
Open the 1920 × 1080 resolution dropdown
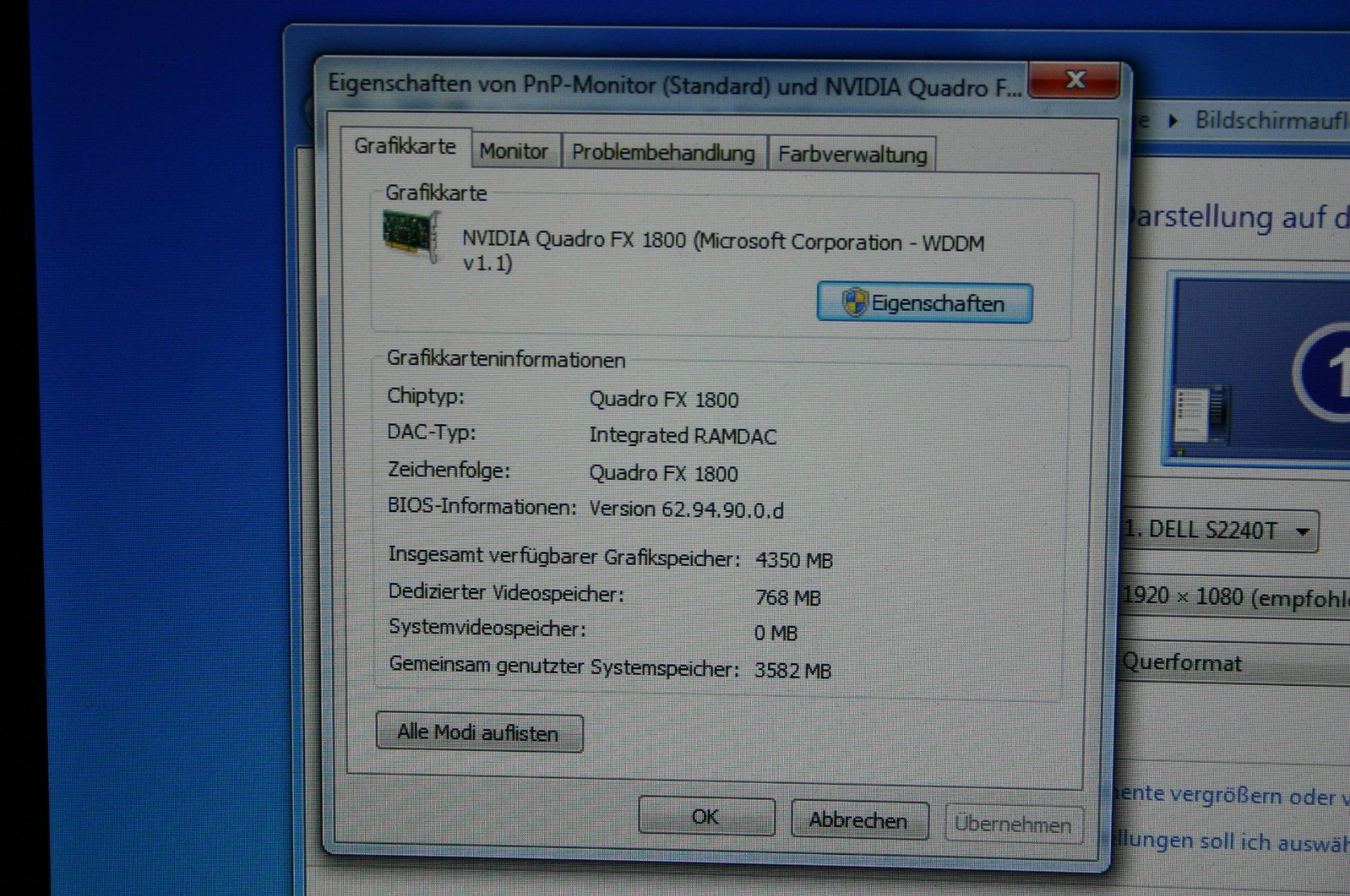coord(1235,597)
